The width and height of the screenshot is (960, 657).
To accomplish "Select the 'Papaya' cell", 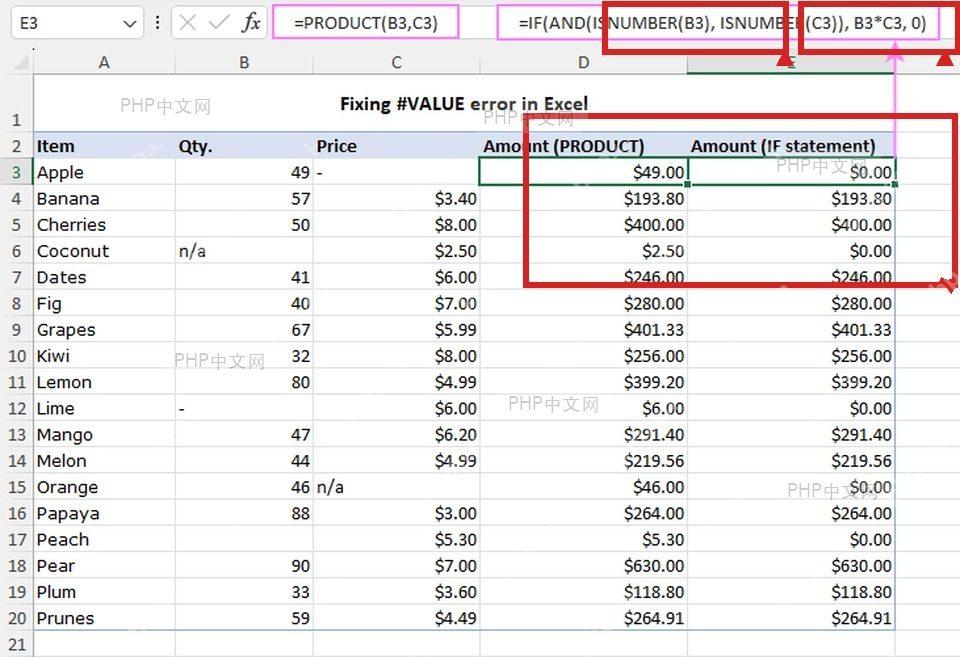I will point(104,513).
